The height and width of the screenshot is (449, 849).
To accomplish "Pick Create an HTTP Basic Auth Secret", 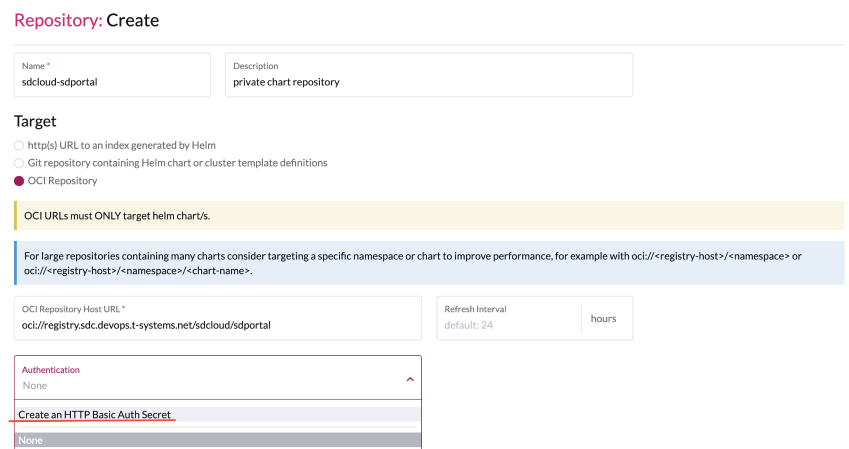I will pyautogui.click(x=95, y=414).
